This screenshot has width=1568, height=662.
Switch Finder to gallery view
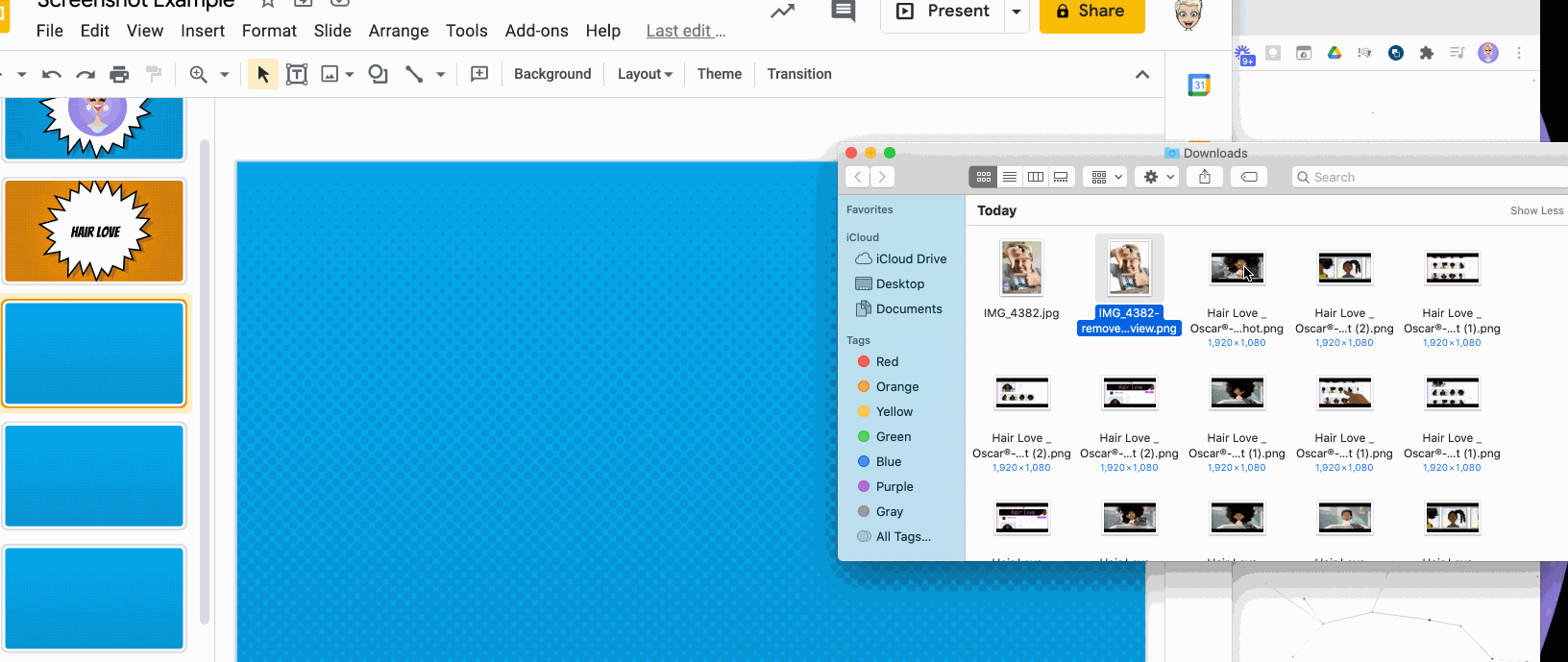tap(1061, 177)
